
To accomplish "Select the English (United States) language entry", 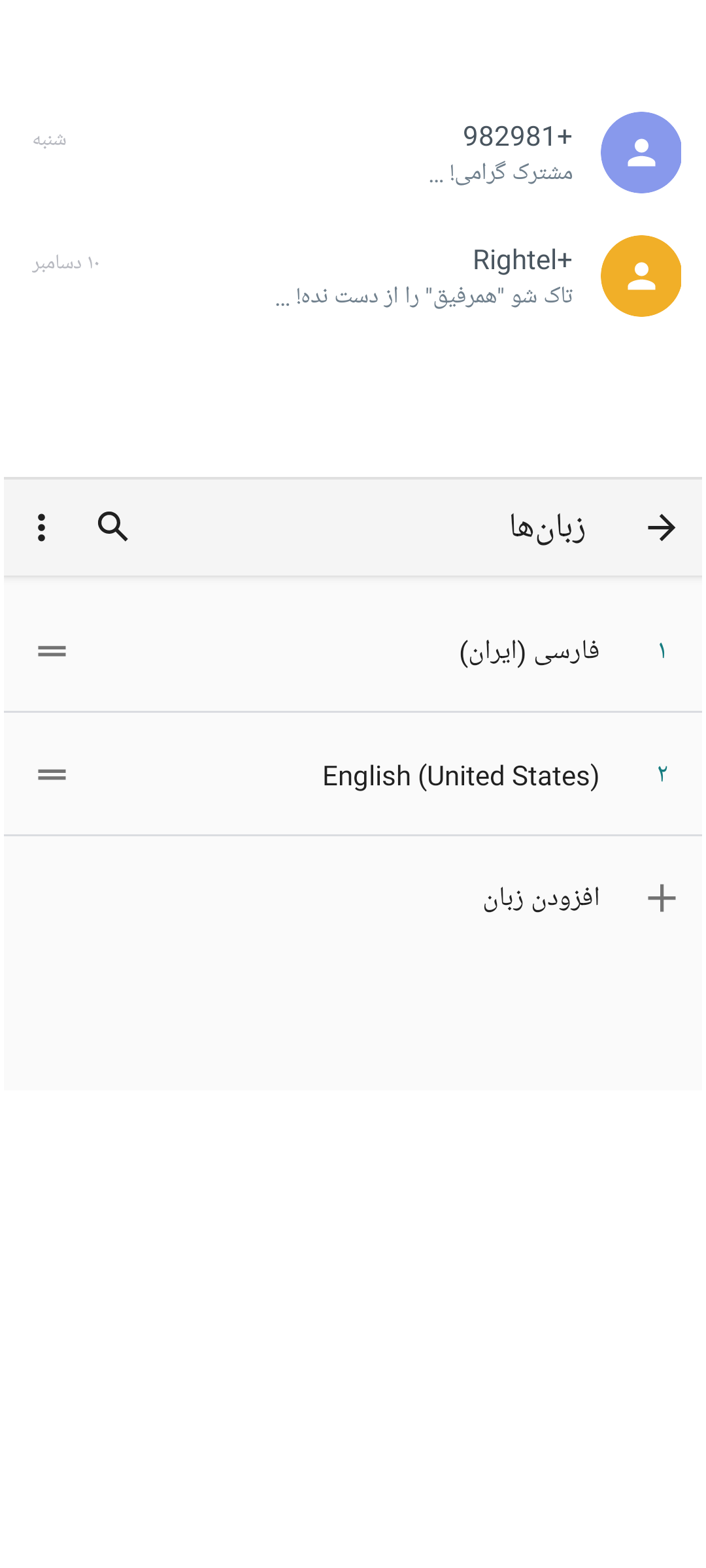I will point(462,776).
